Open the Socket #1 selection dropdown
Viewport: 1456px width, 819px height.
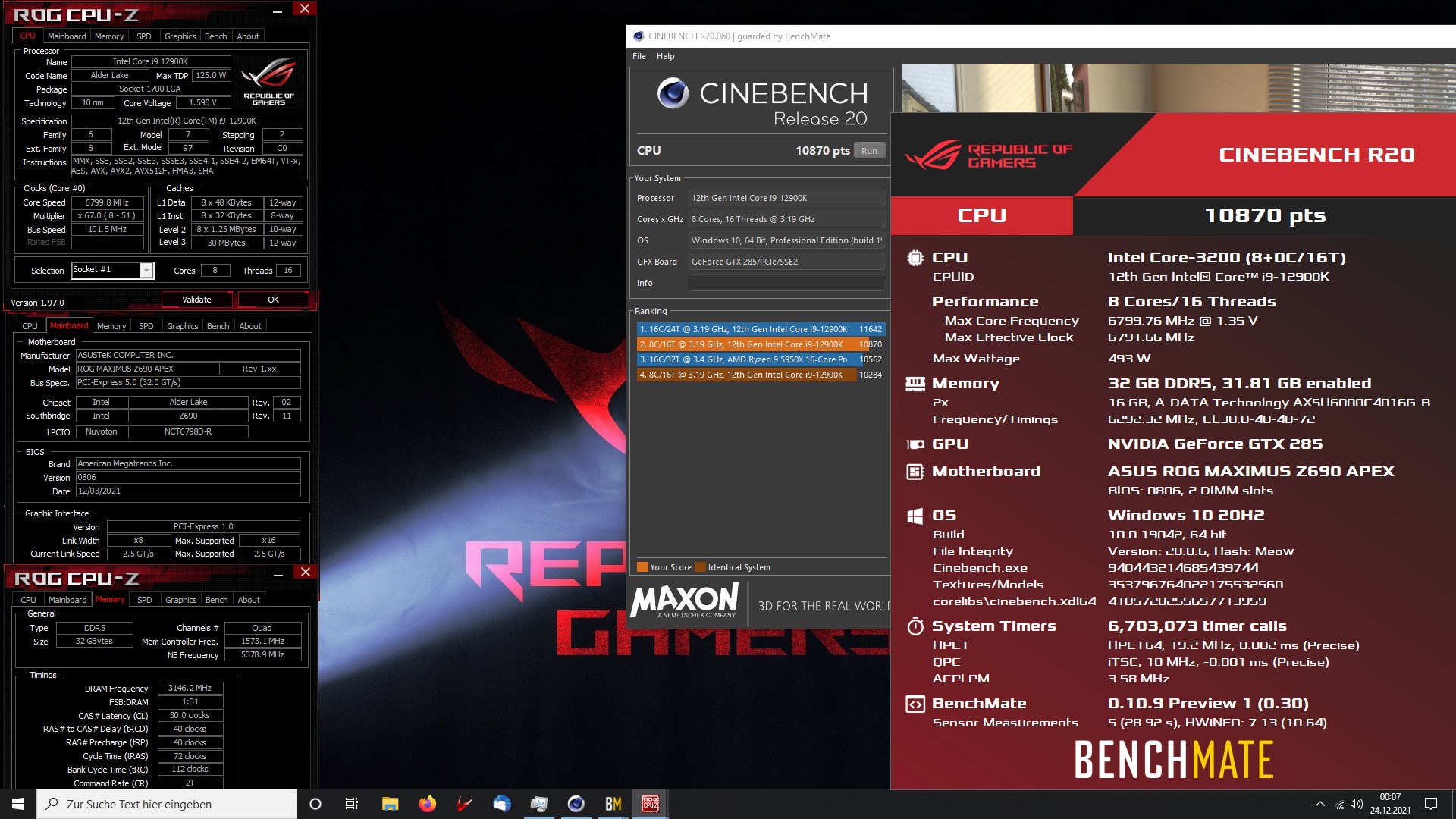coord(113,270)
